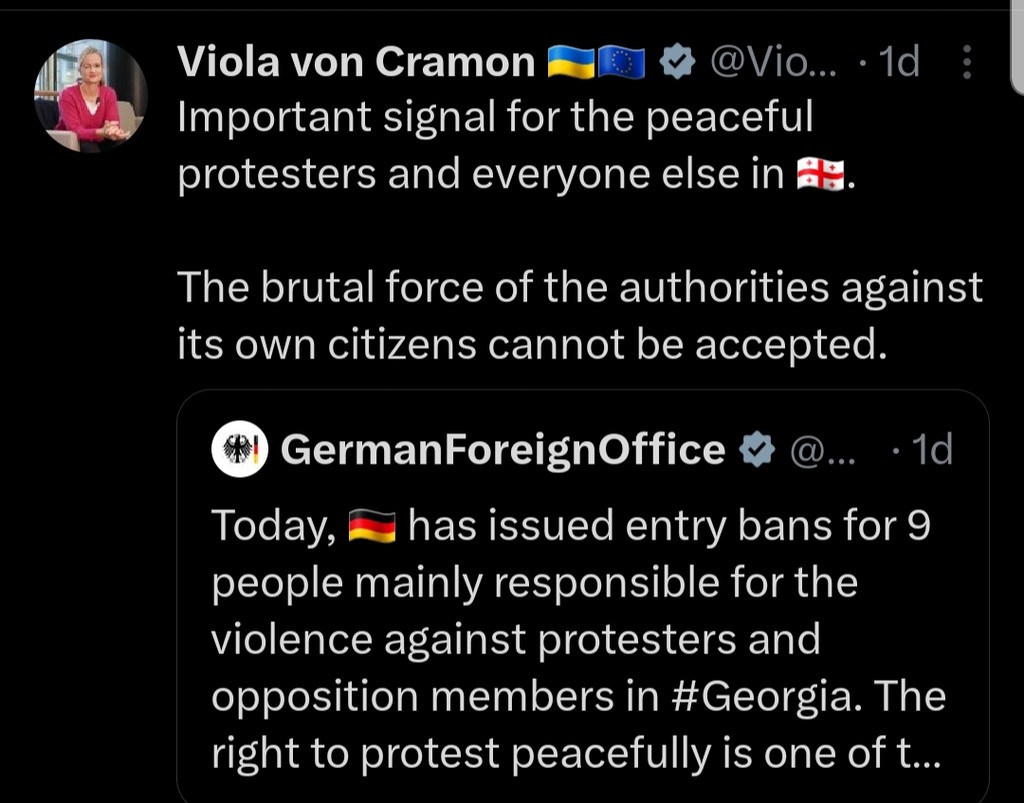Click the main tweet's 1d timestamp

coord(897,63)
